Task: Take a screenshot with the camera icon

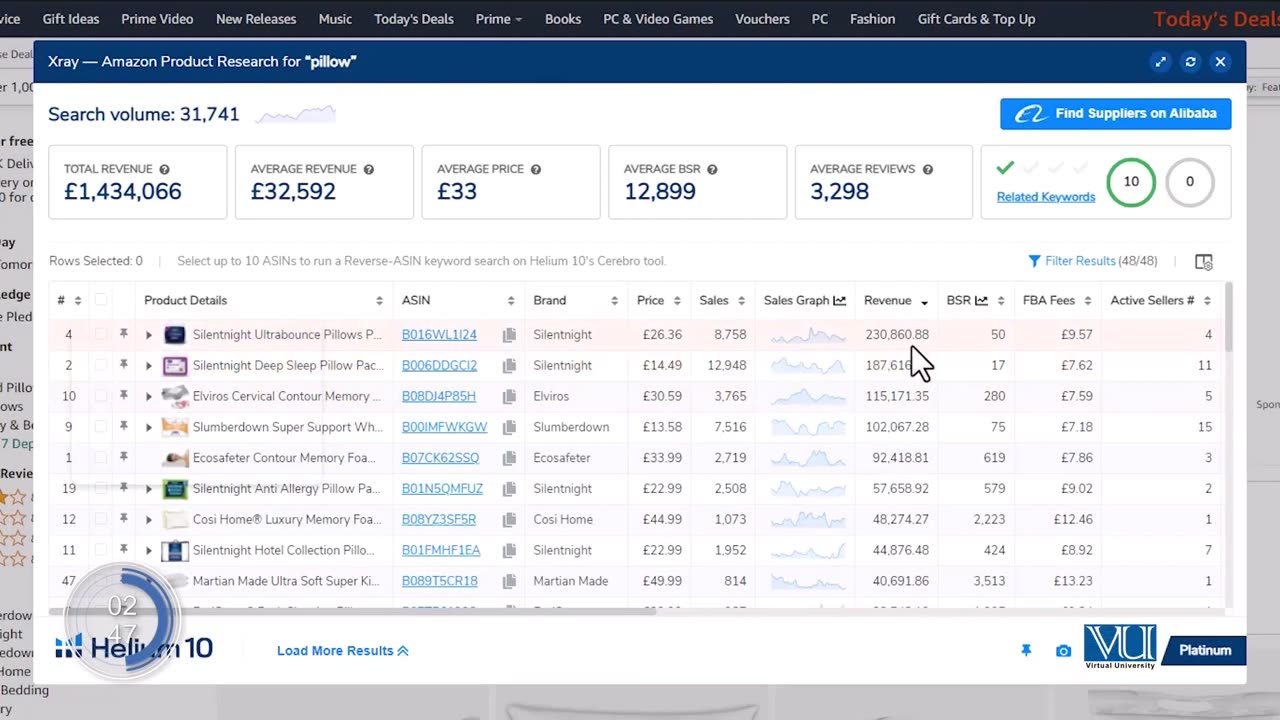Action: point(1063,651)
